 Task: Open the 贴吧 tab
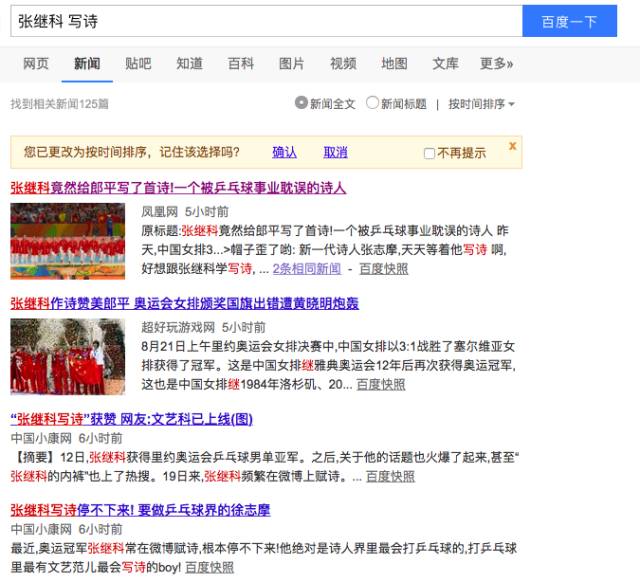[x=138, y=64]
